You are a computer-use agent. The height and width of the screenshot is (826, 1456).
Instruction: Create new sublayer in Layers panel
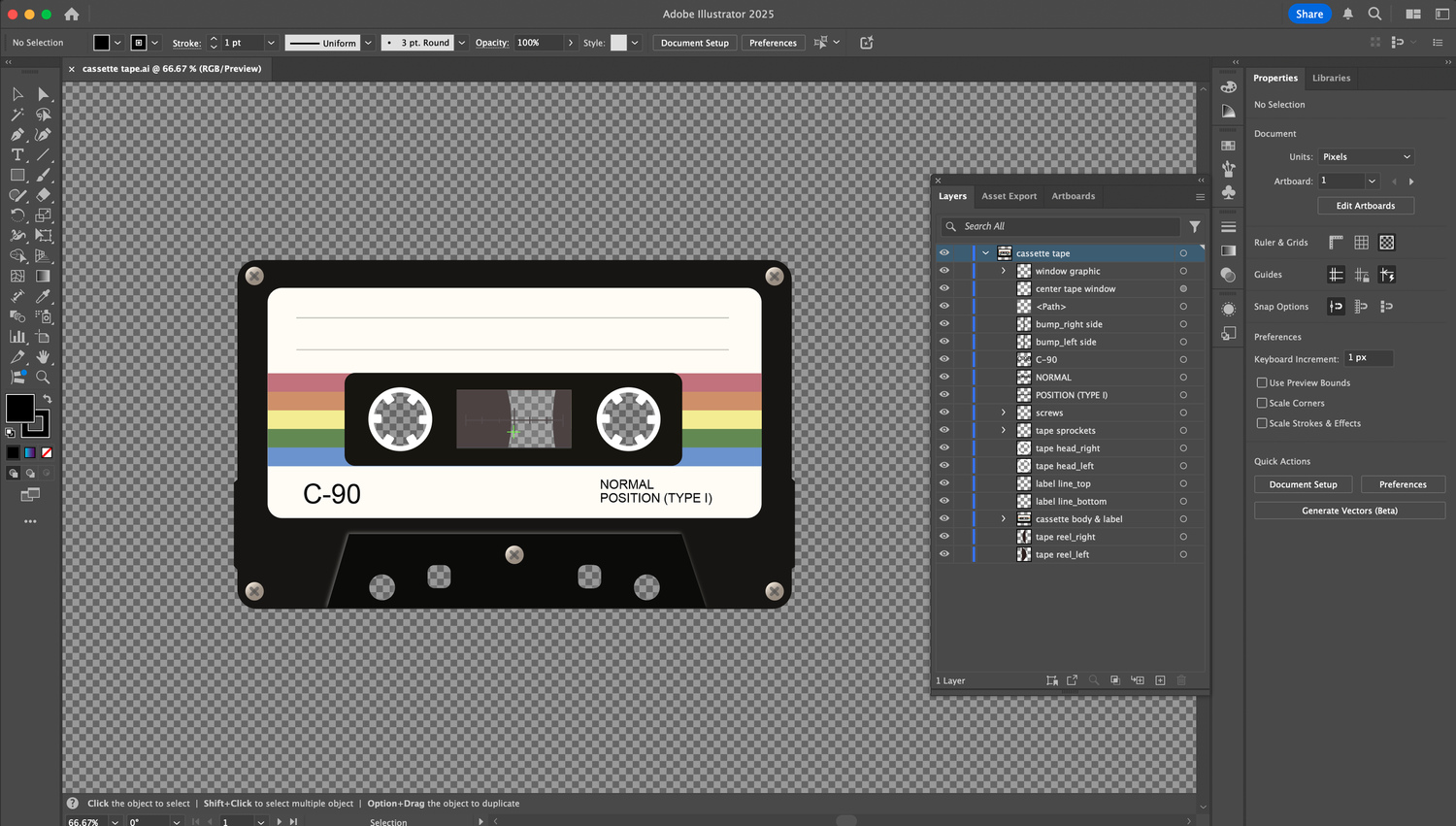click(x=1138, y=680)
